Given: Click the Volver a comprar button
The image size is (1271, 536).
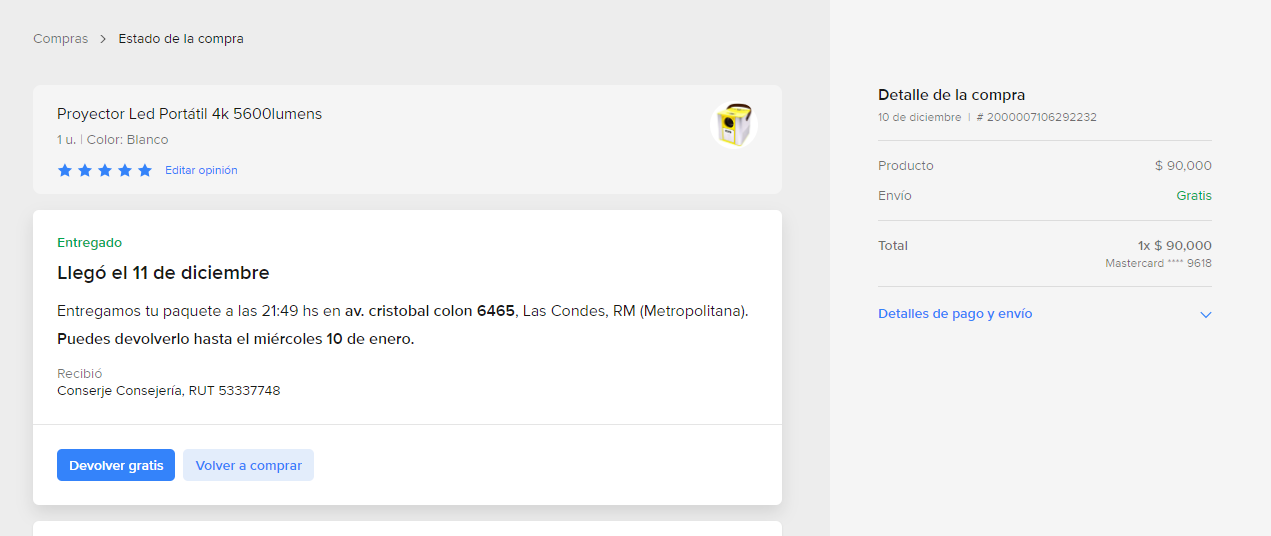Looking at the screenshot, I should coord(248,465).
